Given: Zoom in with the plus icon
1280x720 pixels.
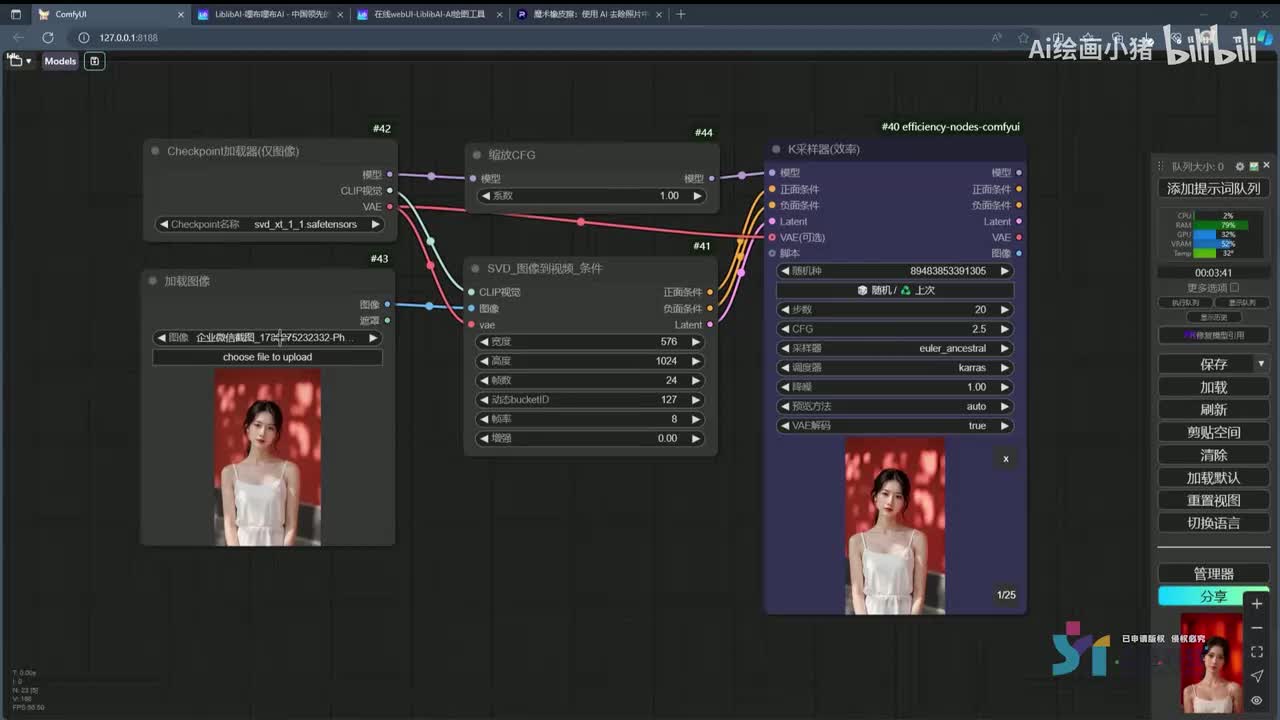Looking at the screenshot, I should tap(1257, 604).
